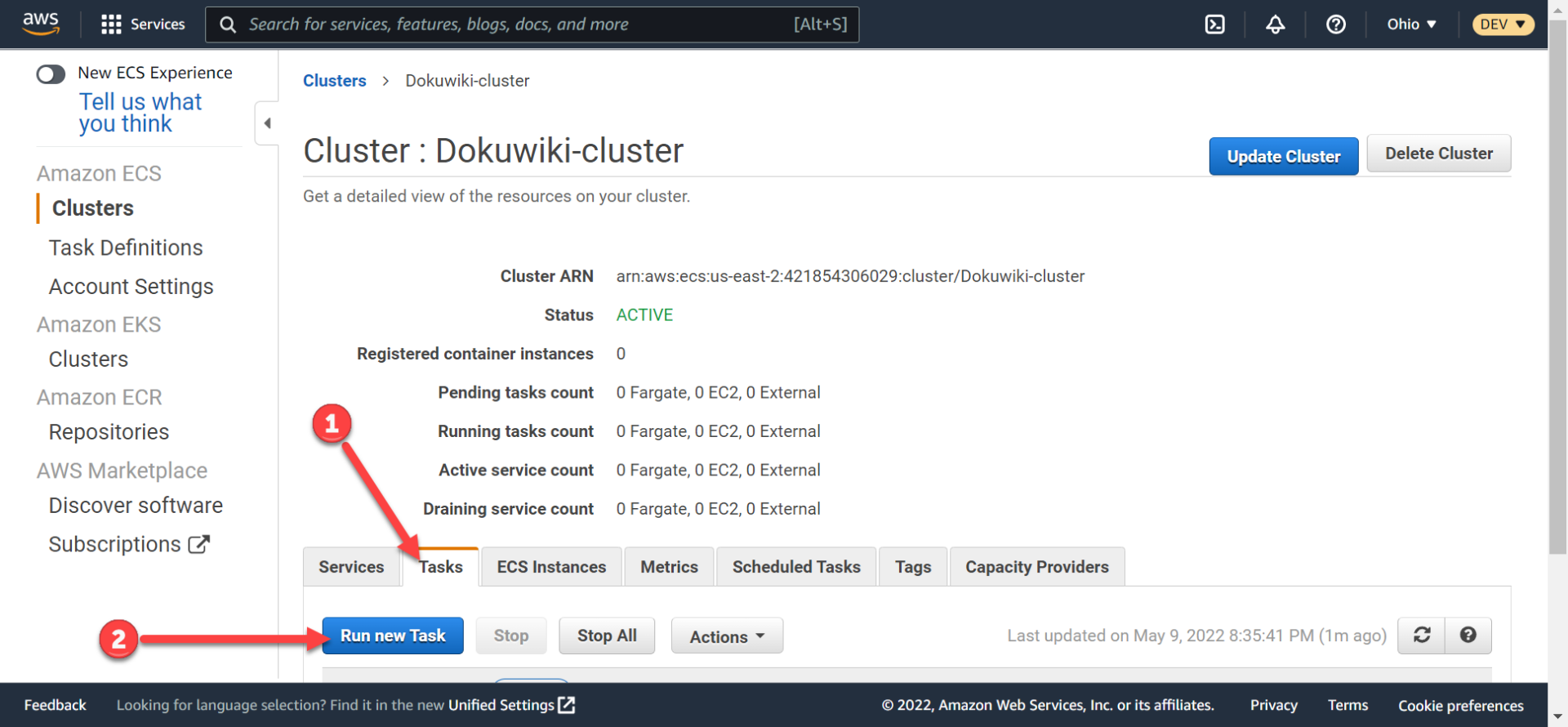Image resolution: width=1568 pixels, height=727 pixels.
Task: Open the notifications bell
Action: (x=1275, y=25)
